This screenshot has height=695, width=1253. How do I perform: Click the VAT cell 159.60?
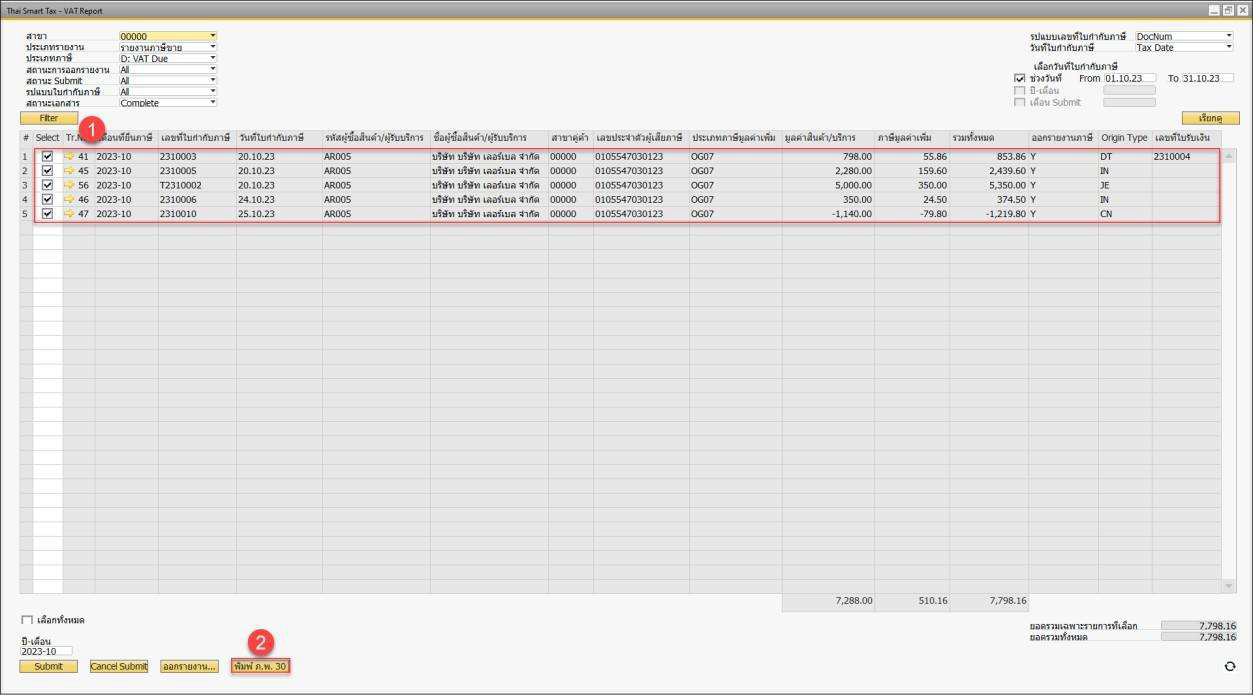pos(912,171)
